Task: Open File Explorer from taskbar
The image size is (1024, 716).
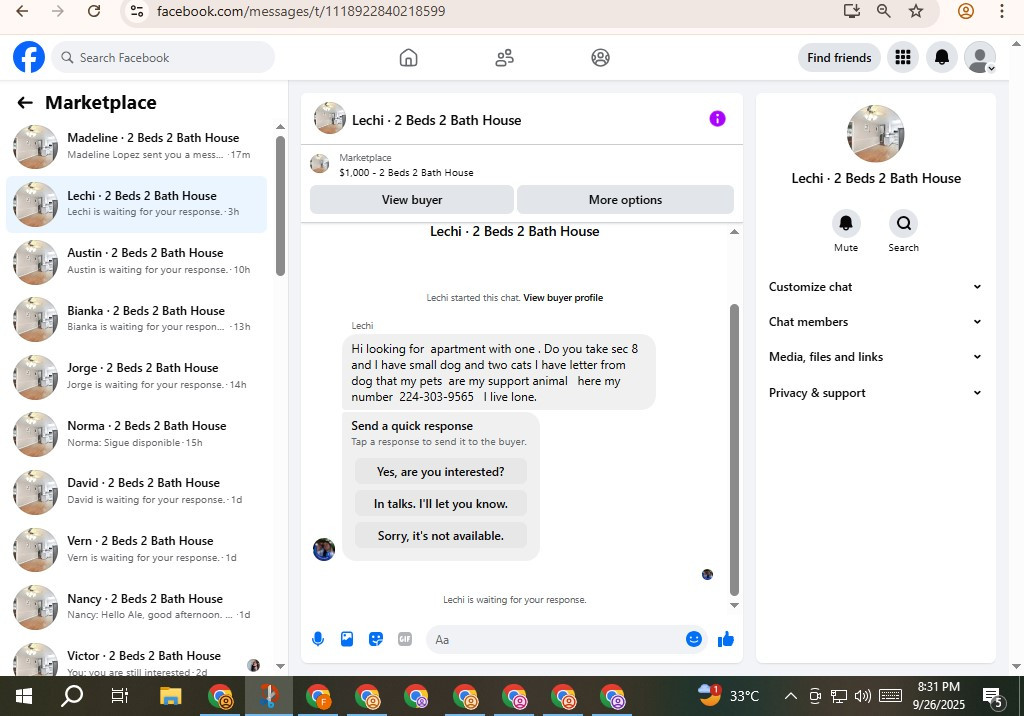Action: coord(170,696)
